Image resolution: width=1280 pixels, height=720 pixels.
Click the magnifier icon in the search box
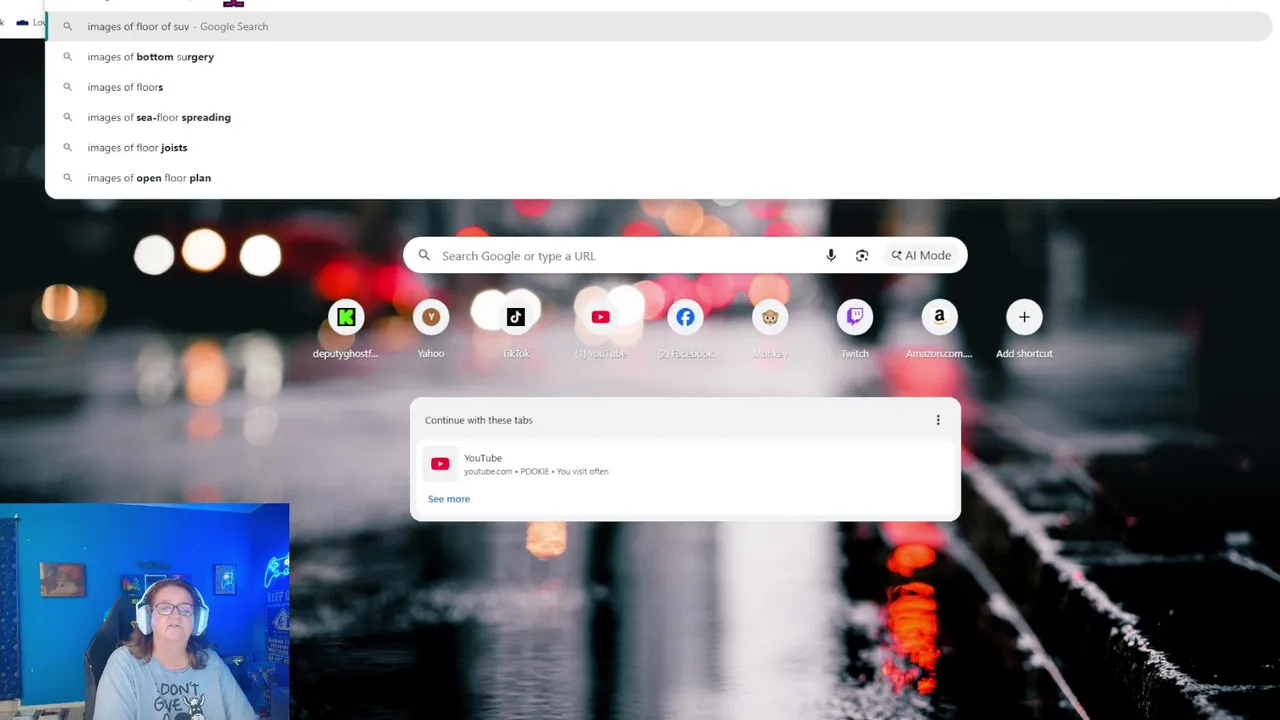click(x=424, y=256)
